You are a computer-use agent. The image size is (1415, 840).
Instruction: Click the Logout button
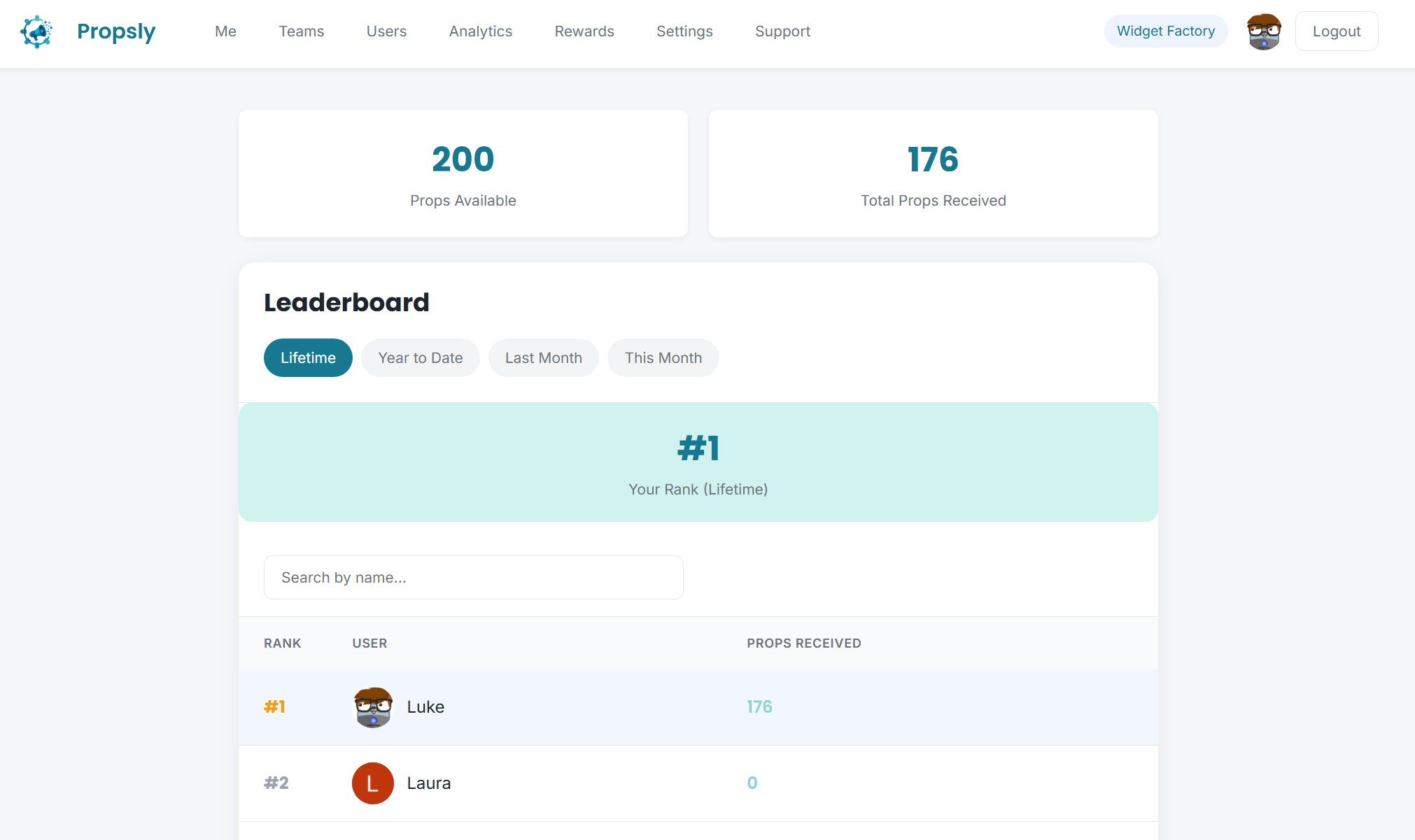1336,31
